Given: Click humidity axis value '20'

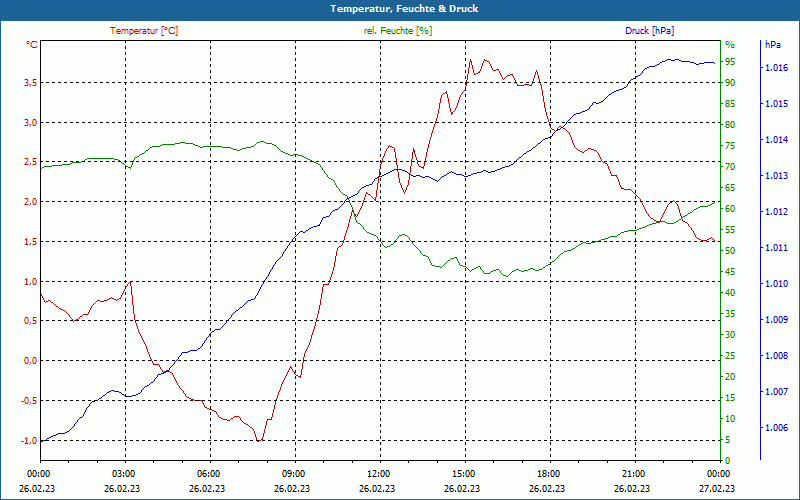Looking at the screenshot, I should coord(730,377).
